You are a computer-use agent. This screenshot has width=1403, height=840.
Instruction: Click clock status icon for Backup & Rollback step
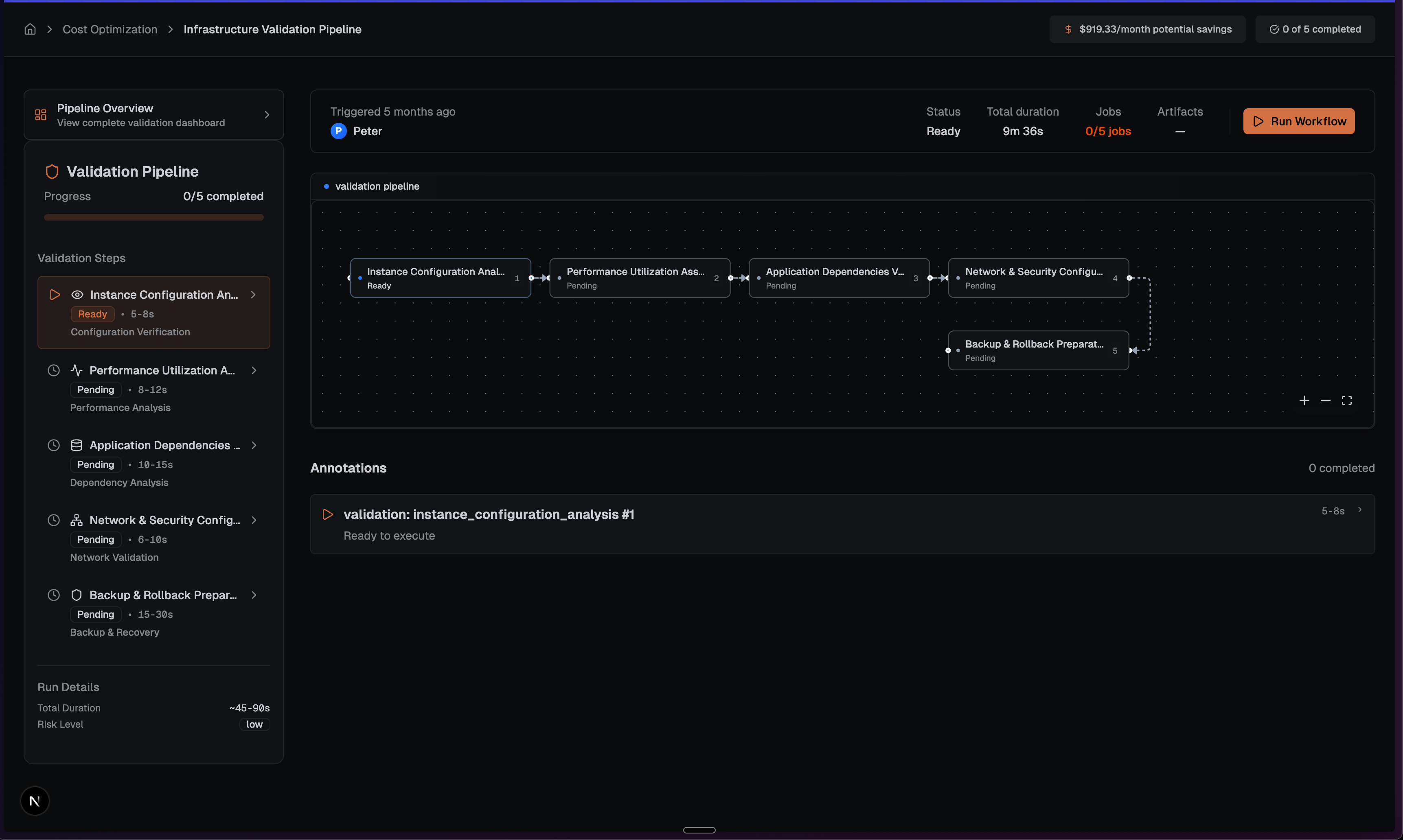coord(54,595)
